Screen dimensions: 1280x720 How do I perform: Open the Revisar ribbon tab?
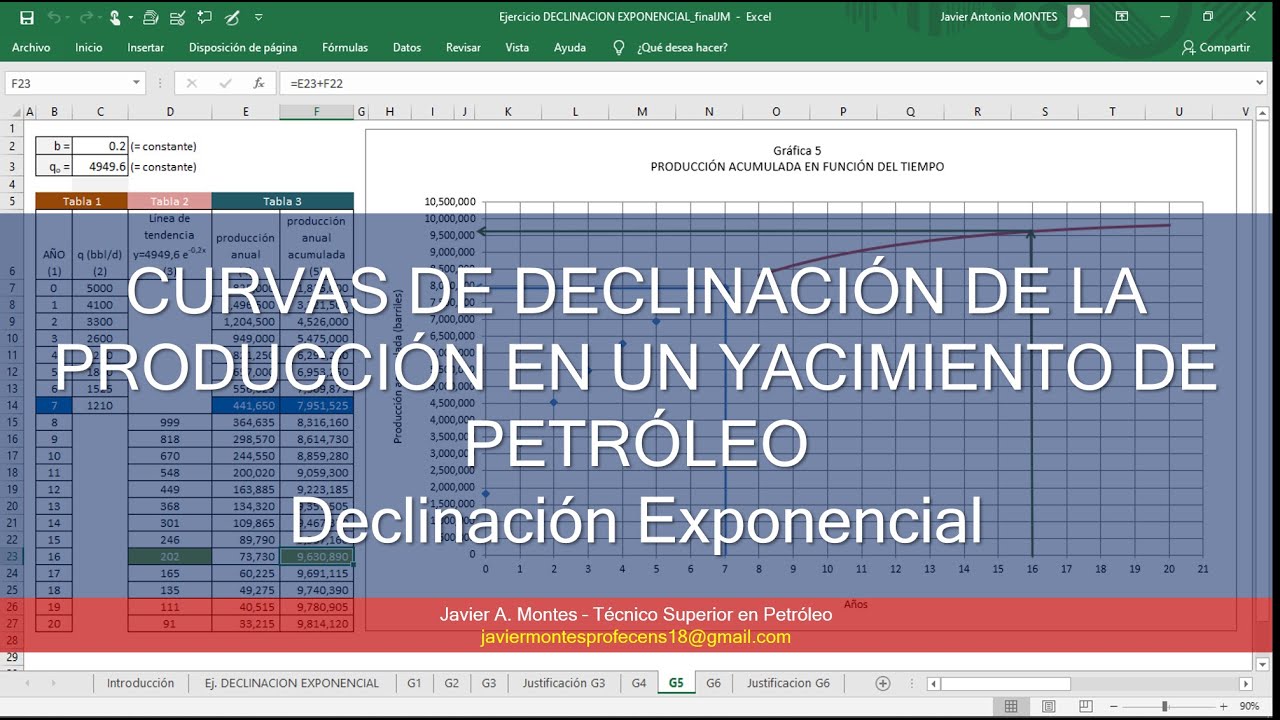click(x=463, y=47)
